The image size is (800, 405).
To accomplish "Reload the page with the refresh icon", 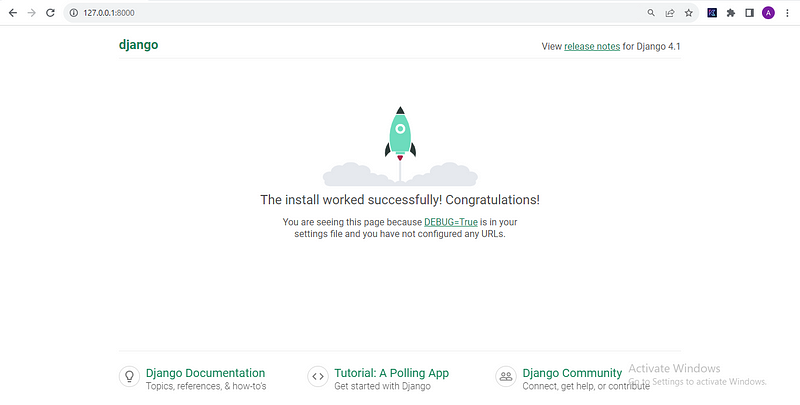I will 50,13.
